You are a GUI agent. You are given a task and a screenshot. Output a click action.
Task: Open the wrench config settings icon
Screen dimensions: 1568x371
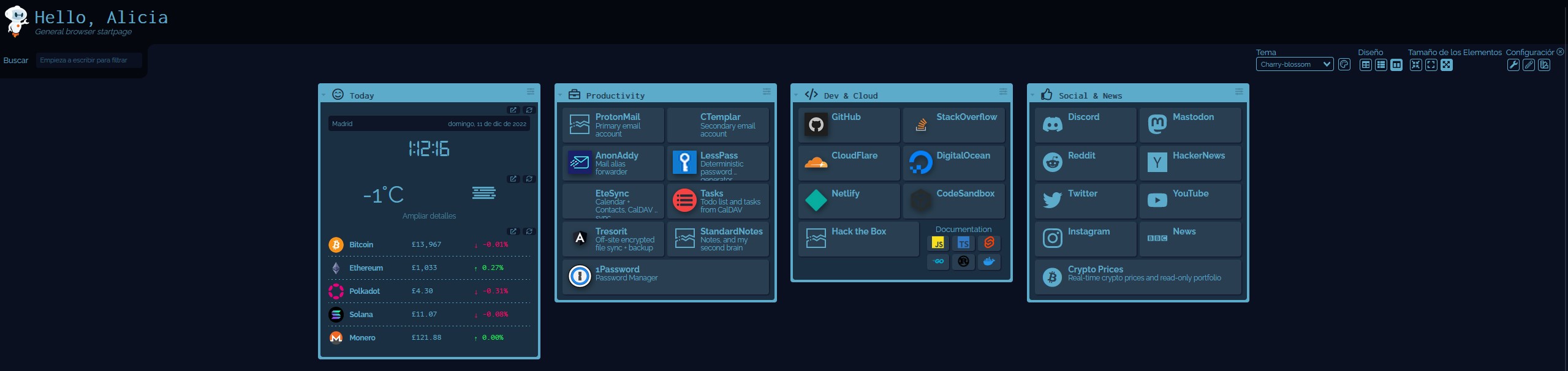pyautogui.click(x=1513, y=66)
